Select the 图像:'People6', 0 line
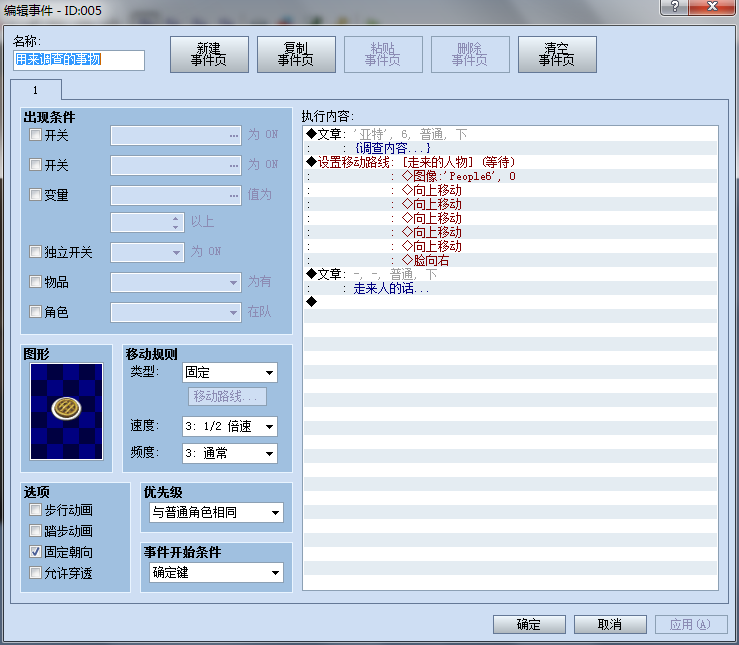Viewport: 739px width, 645px height. click(x=510, y=176)
